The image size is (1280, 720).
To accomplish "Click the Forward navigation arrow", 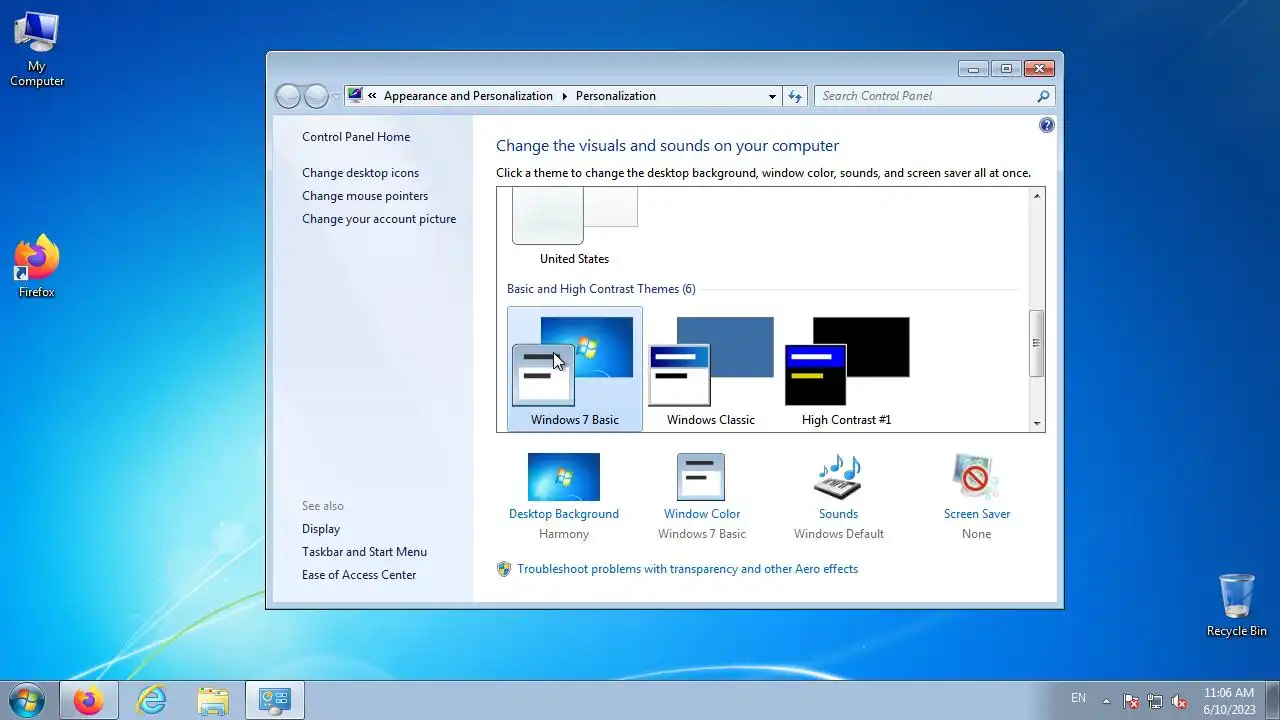I will pyautogui.click(x=316, y=96).
